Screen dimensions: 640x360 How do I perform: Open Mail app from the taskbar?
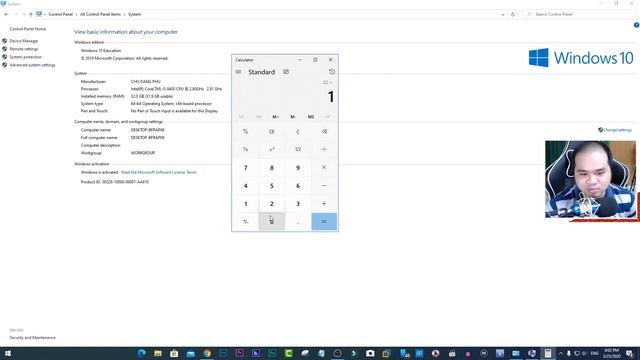coord(191,353)
